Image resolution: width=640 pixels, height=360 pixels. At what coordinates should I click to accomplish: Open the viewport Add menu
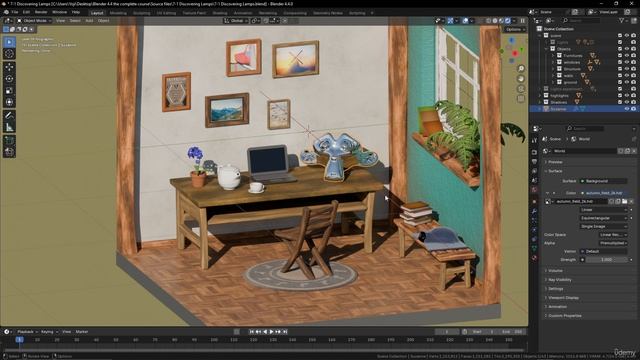[89, 20]
